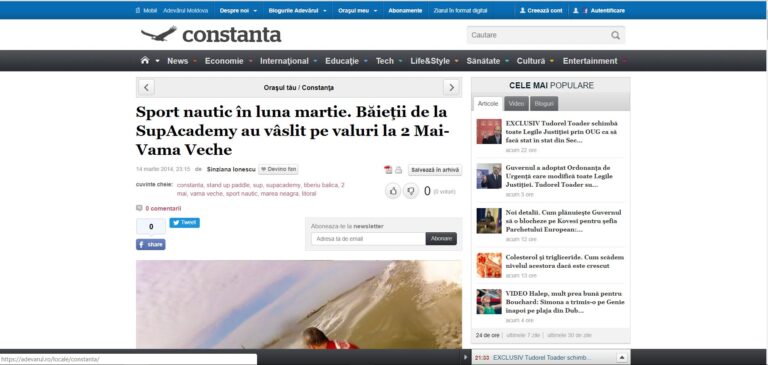Open the Despre noi dropdown
The image size is (768, 365).
point(238,10)
